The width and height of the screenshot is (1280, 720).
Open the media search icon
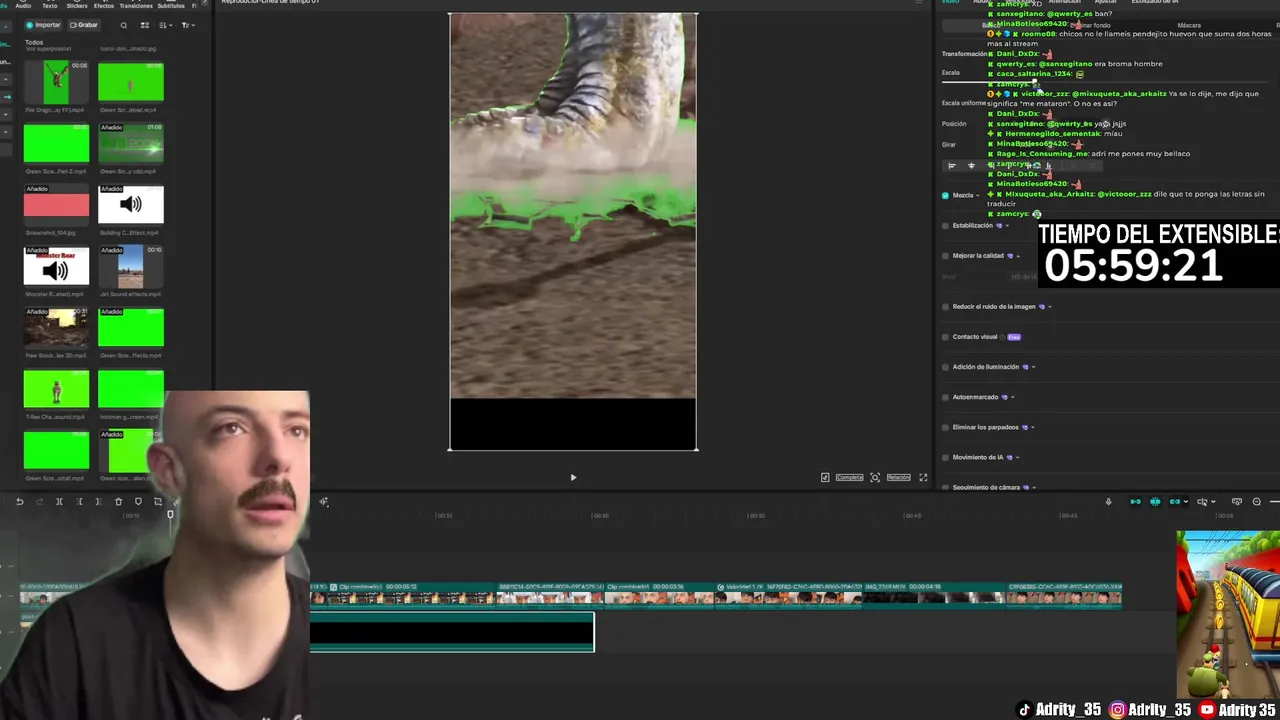[124, 25]
